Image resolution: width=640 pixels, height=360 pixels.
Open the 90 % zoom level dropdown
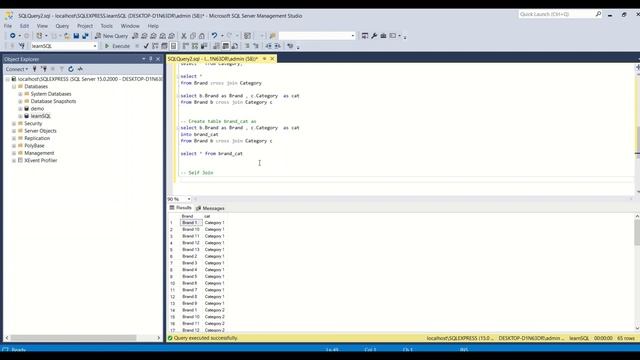click(189, 199)
